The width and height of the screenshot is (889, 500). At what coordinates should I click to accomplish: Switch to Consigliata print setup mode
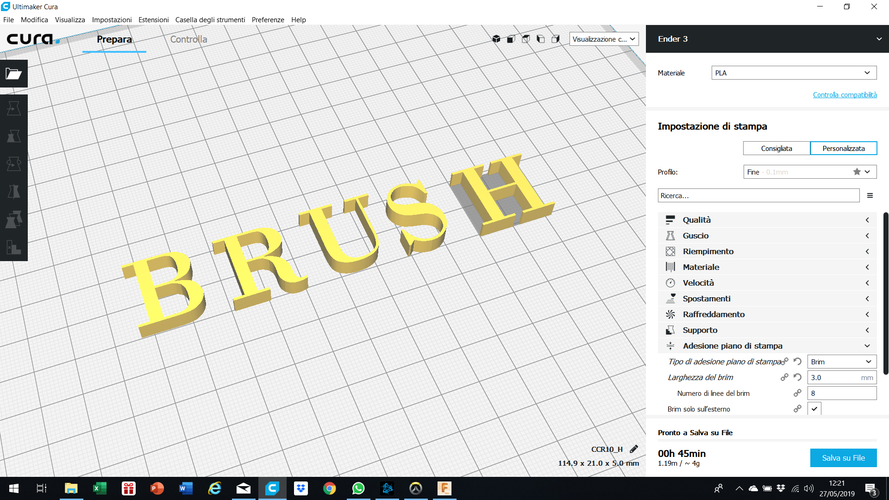776,149
